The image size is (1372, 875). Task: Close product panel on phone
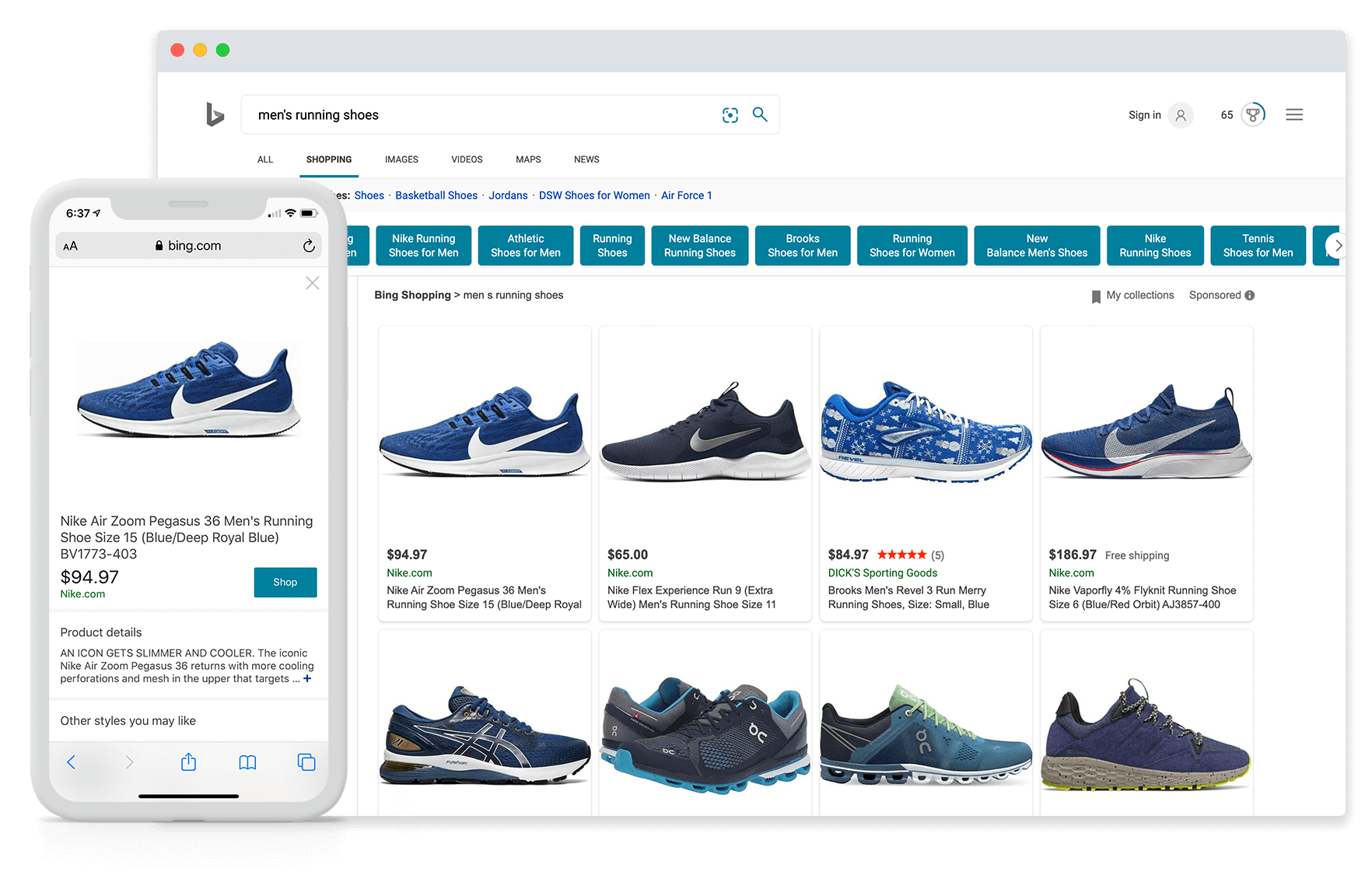pyautogui.click(x=313, y=283)
